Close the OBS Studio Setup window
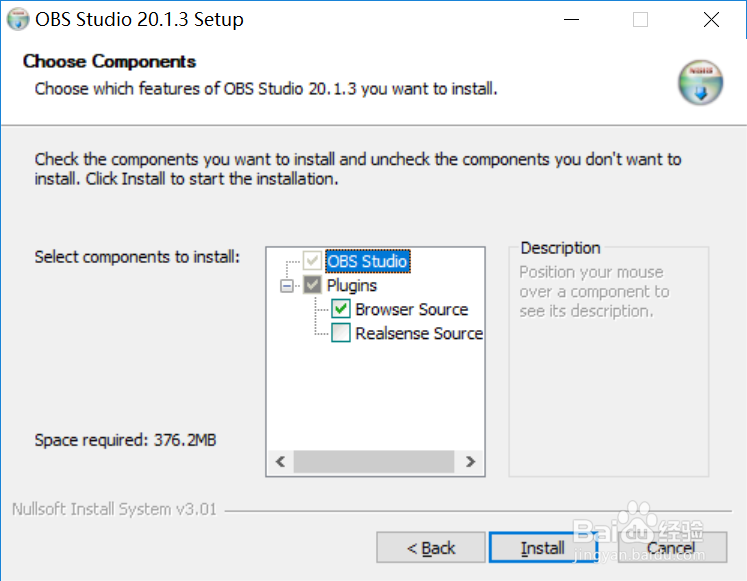 [x=711, y=19]
